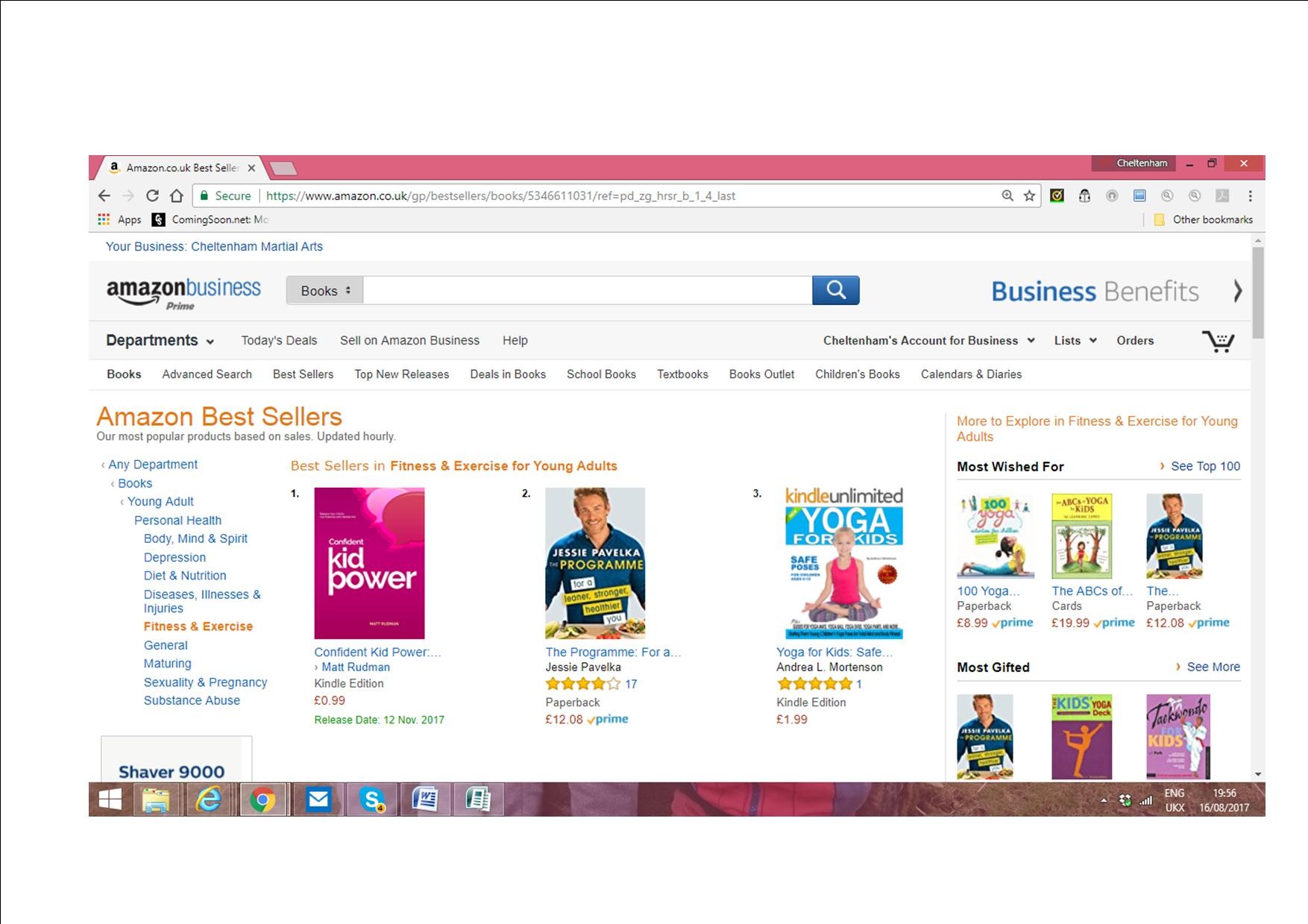This screenshot has width=1308, height=924.
Task: Go to Orders page
Action: [1135, 340]
